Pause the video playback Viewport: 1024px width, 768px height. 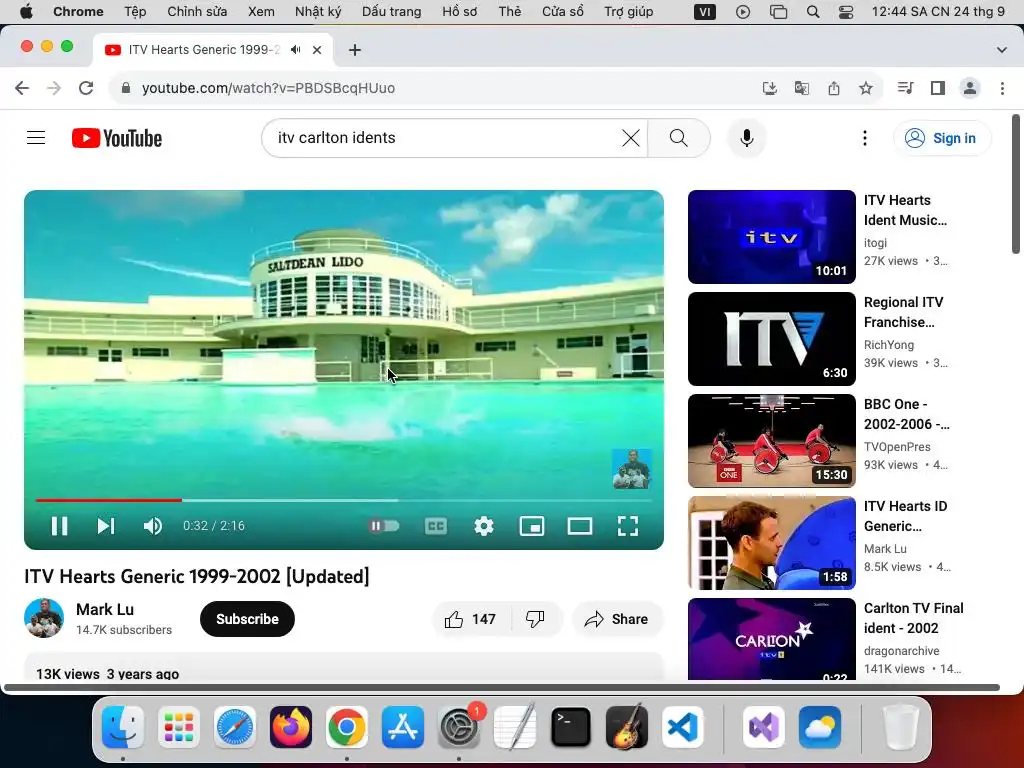tap(59, 526)
